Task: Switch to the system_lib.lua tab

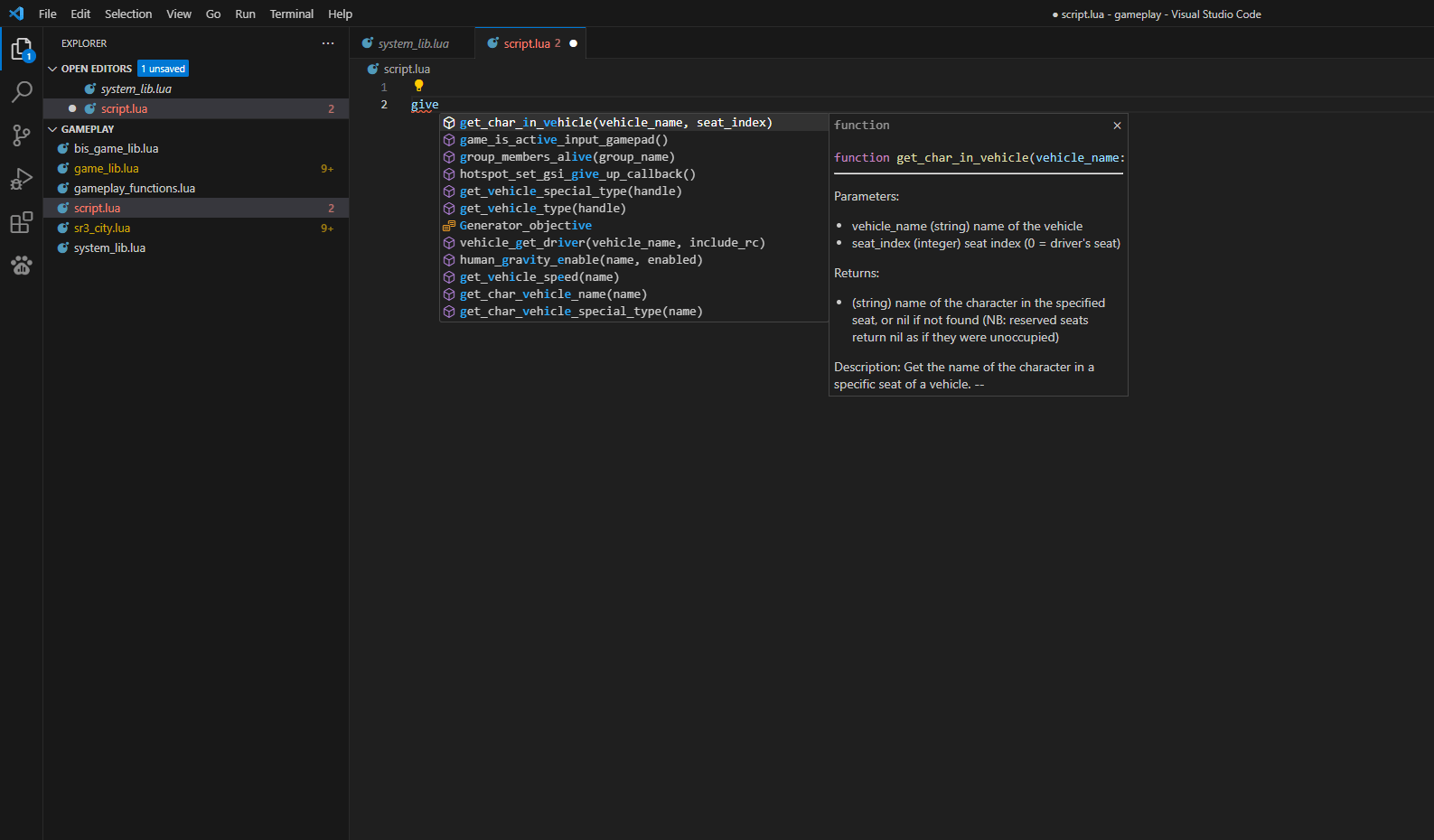Action: pos(412,43)
